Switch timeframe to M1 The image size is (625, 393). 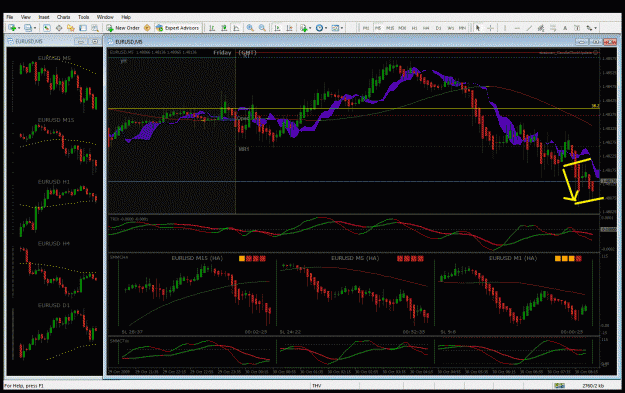click(x=366, y=28)
